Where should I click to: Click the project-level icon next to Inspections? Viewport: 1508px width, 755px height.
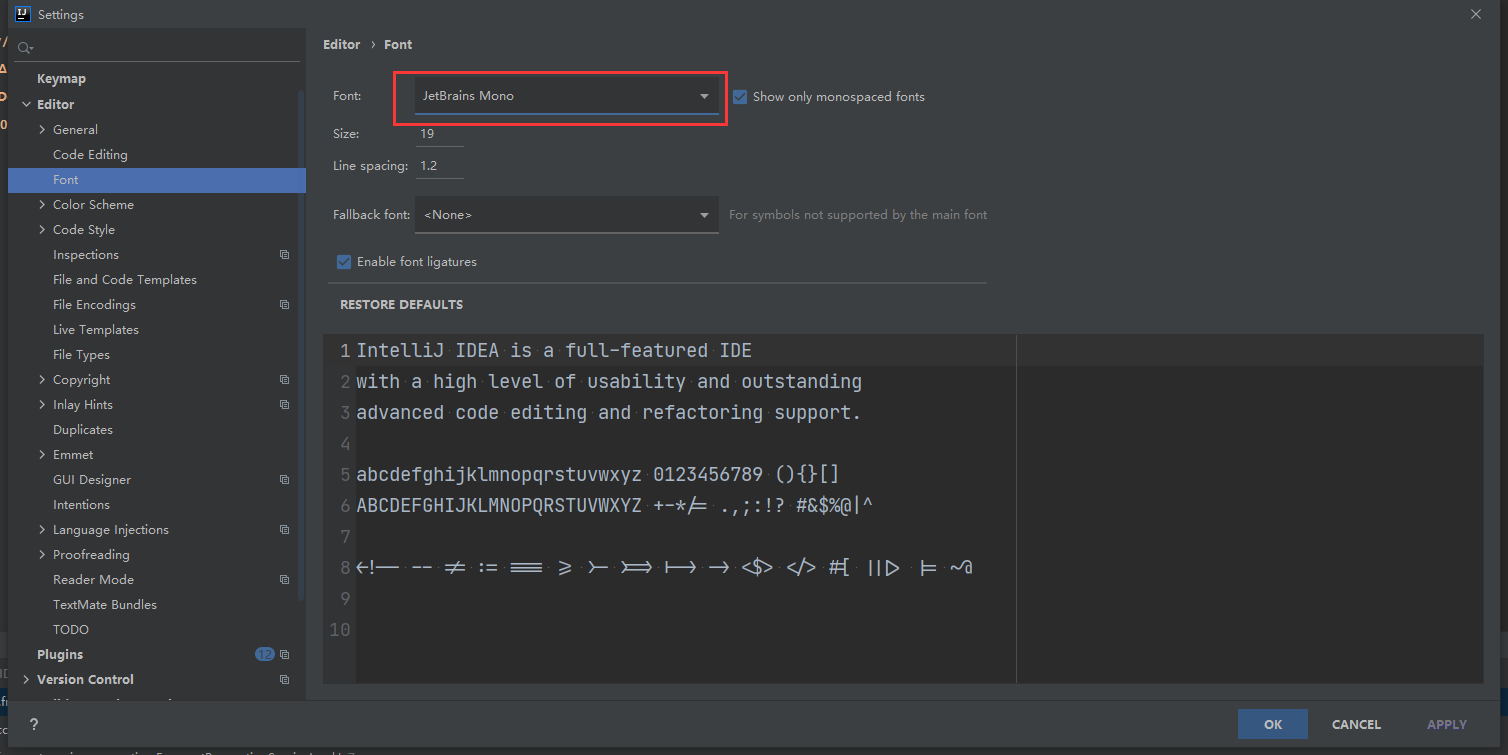(x=285, y=255)
